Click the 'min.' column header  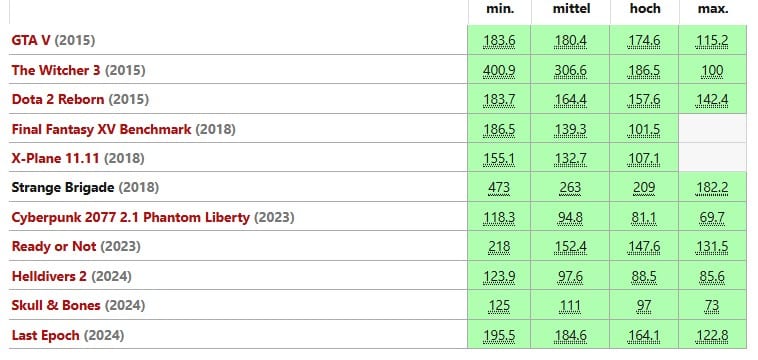(500, 9)
